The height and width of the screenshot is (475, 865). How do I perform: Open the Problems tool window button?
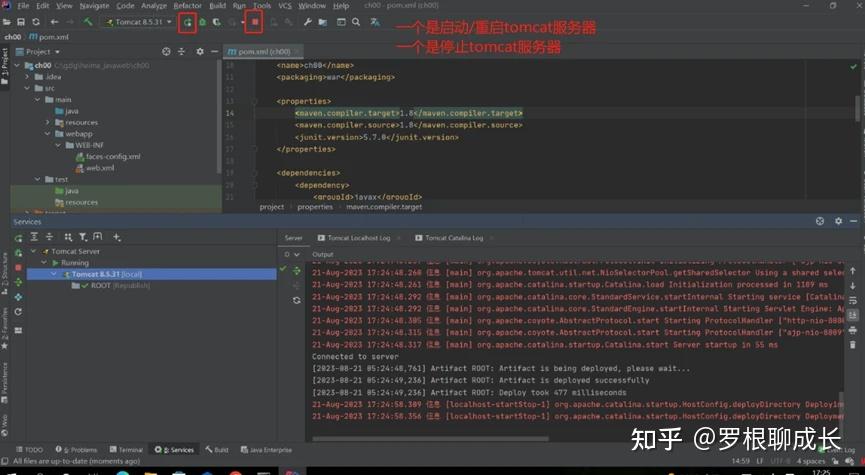(76, 450)
